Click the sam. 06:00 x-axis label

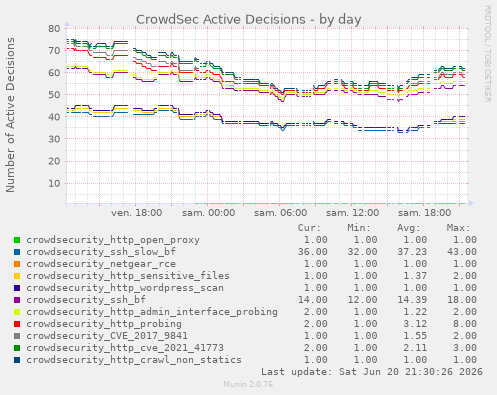tap(281, 213)
